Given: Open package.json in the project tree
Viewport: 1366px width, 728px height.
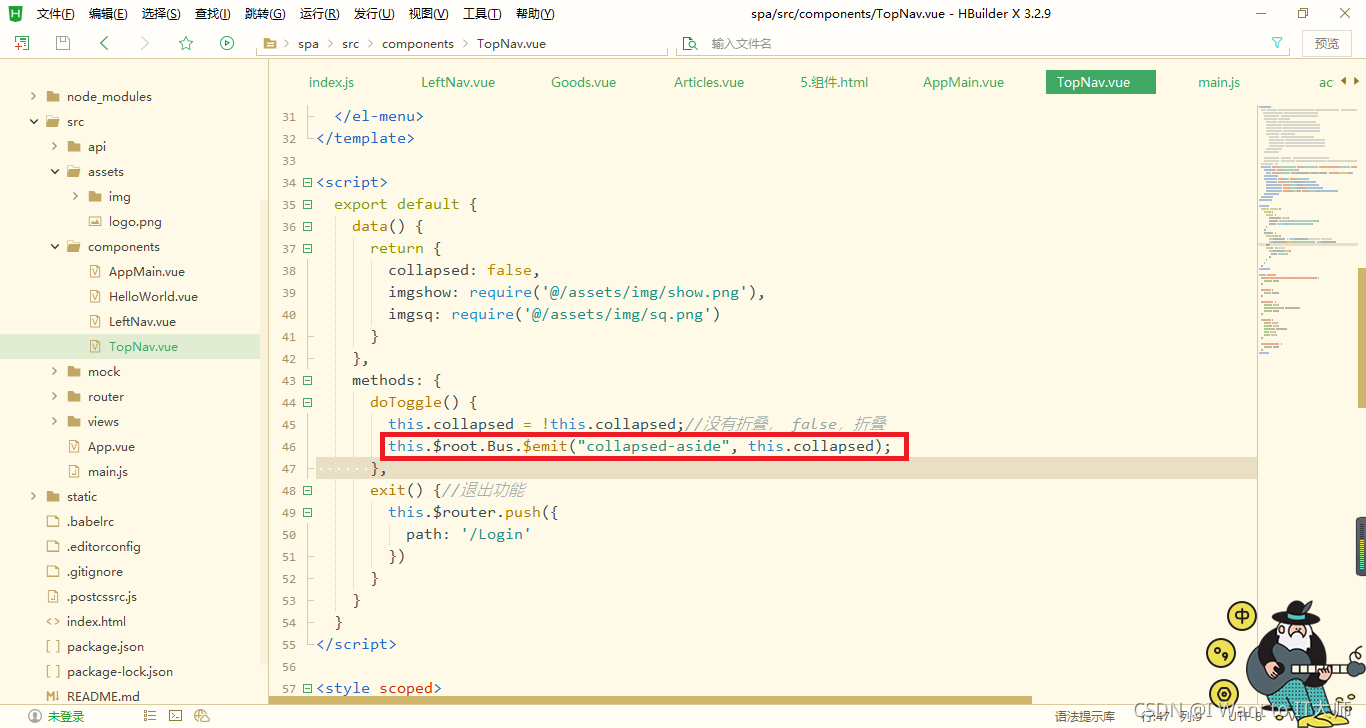Looking at the screenshot, I should [105, 646].
